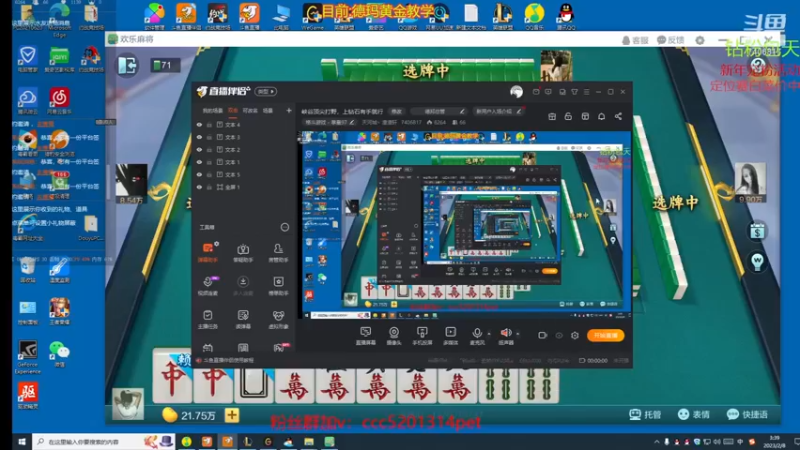800x450 pixels.
Task: Exit the mahjong table using the door icon
Action: [128, 65]
